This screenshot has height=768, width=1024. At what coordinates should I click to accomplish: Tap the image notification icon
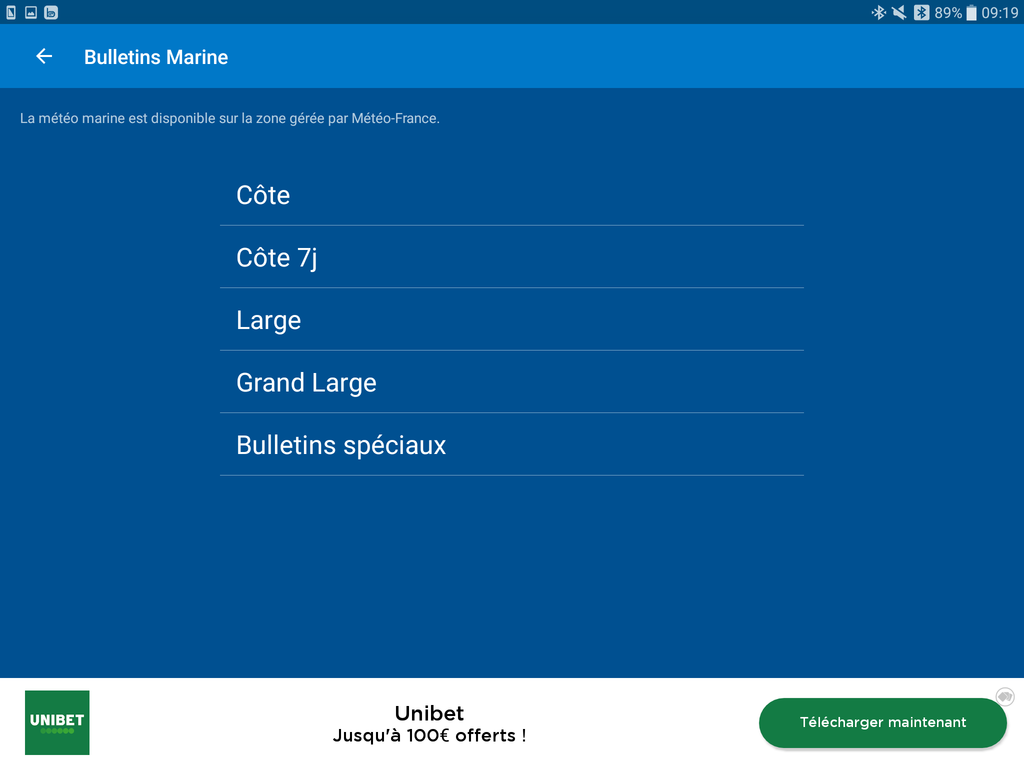coord(31,12)
